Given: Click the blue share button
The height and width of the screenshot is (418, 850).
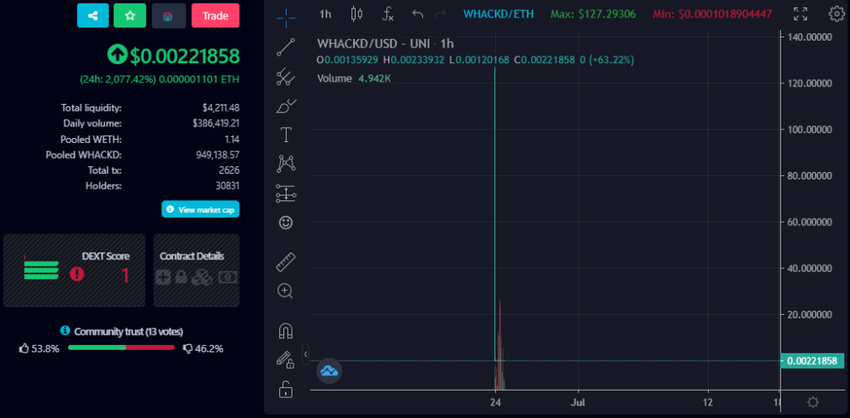Looking at the screenshot, I should click(x=93, y=15).
